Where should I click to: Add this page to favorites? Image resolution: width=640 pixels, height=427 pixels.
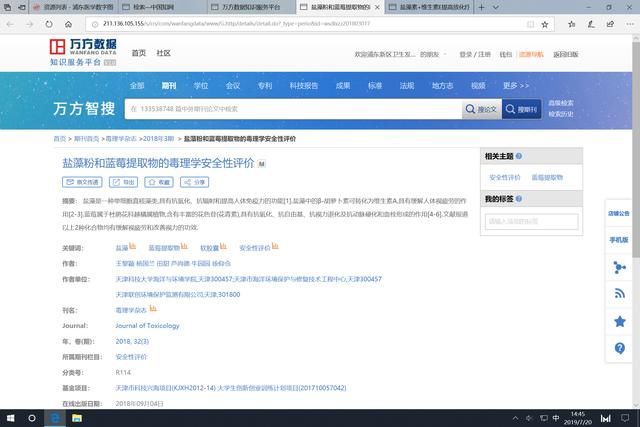click(x=545, y=24)
